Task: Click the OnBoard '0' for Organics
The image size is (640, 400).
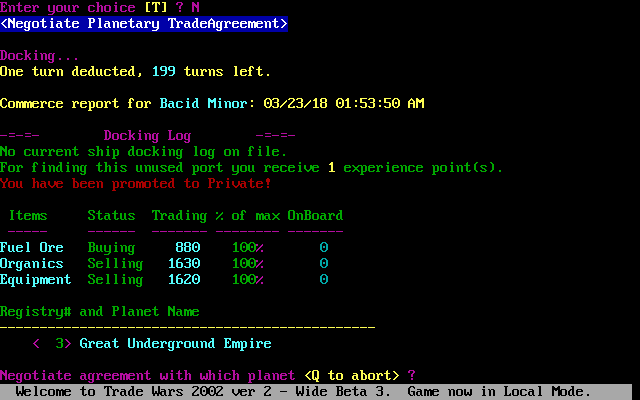Action: coord(324,264)
